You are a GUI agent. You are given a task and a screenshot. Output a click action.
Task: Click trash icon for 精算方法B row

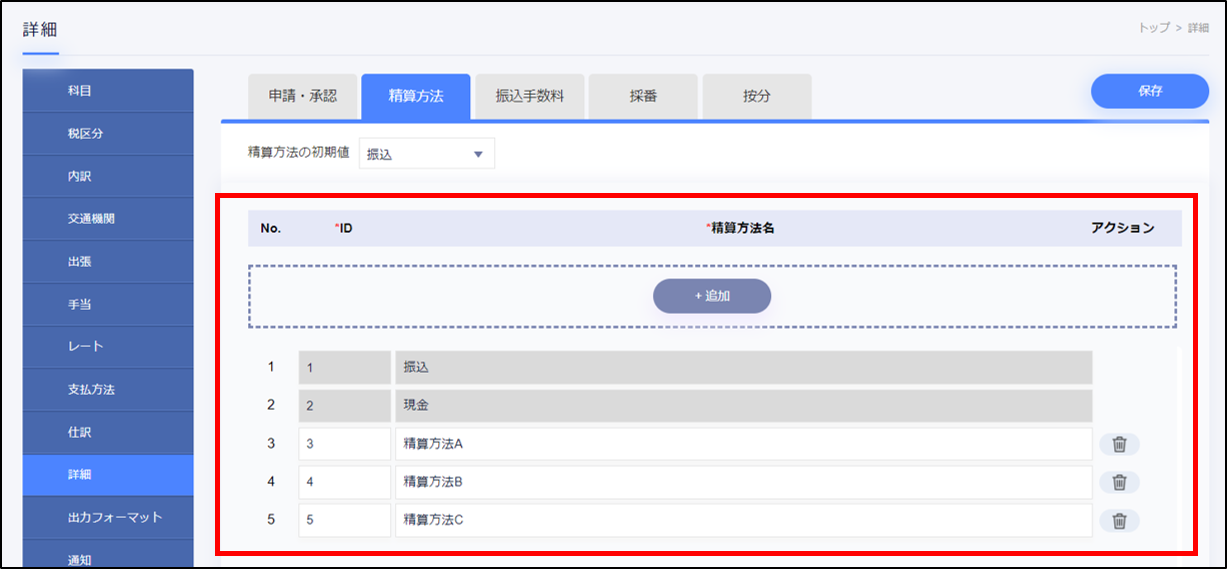tap(1119, 482)
